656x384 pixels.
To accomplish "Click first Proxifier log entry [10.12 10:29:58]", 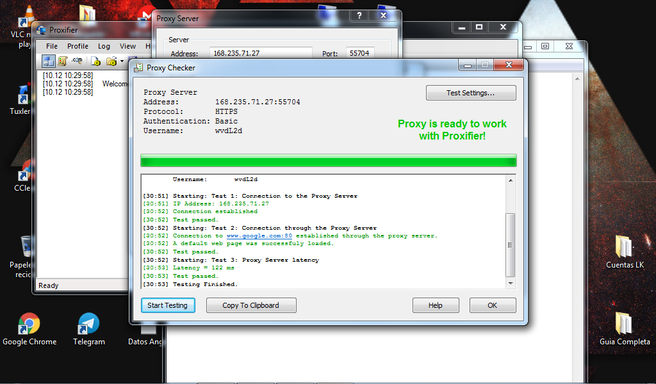I will [x=68, y=75].
